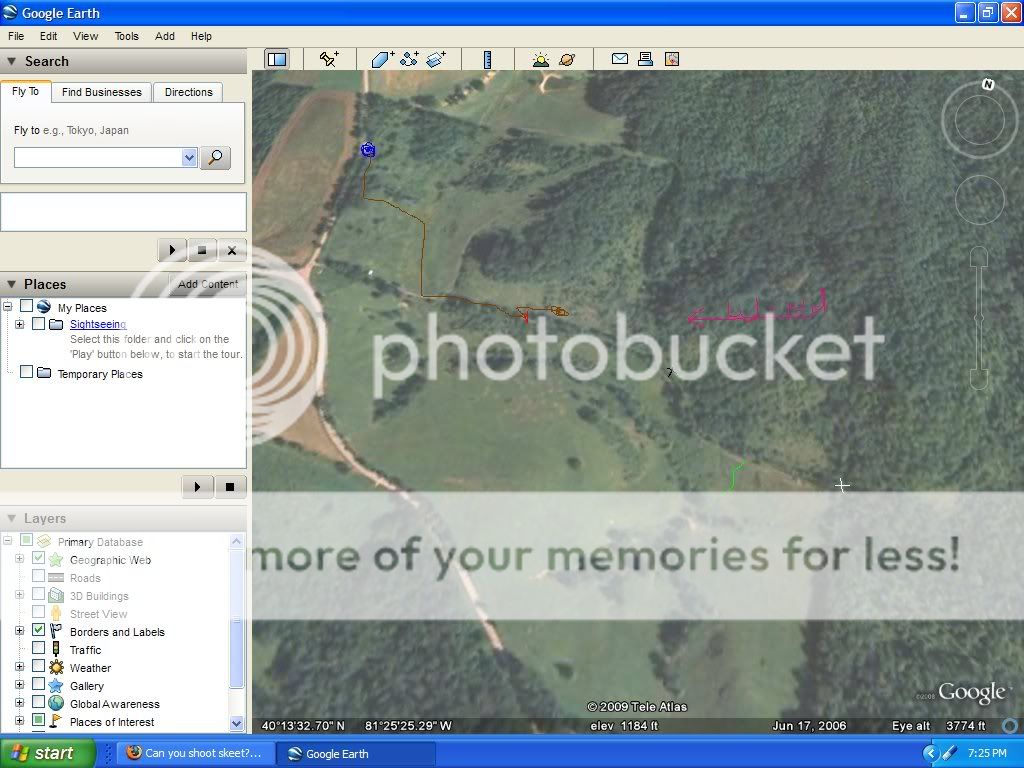Expand the Borders and Labels layer
Viewport: 1024px width, 768px height.
20,631
